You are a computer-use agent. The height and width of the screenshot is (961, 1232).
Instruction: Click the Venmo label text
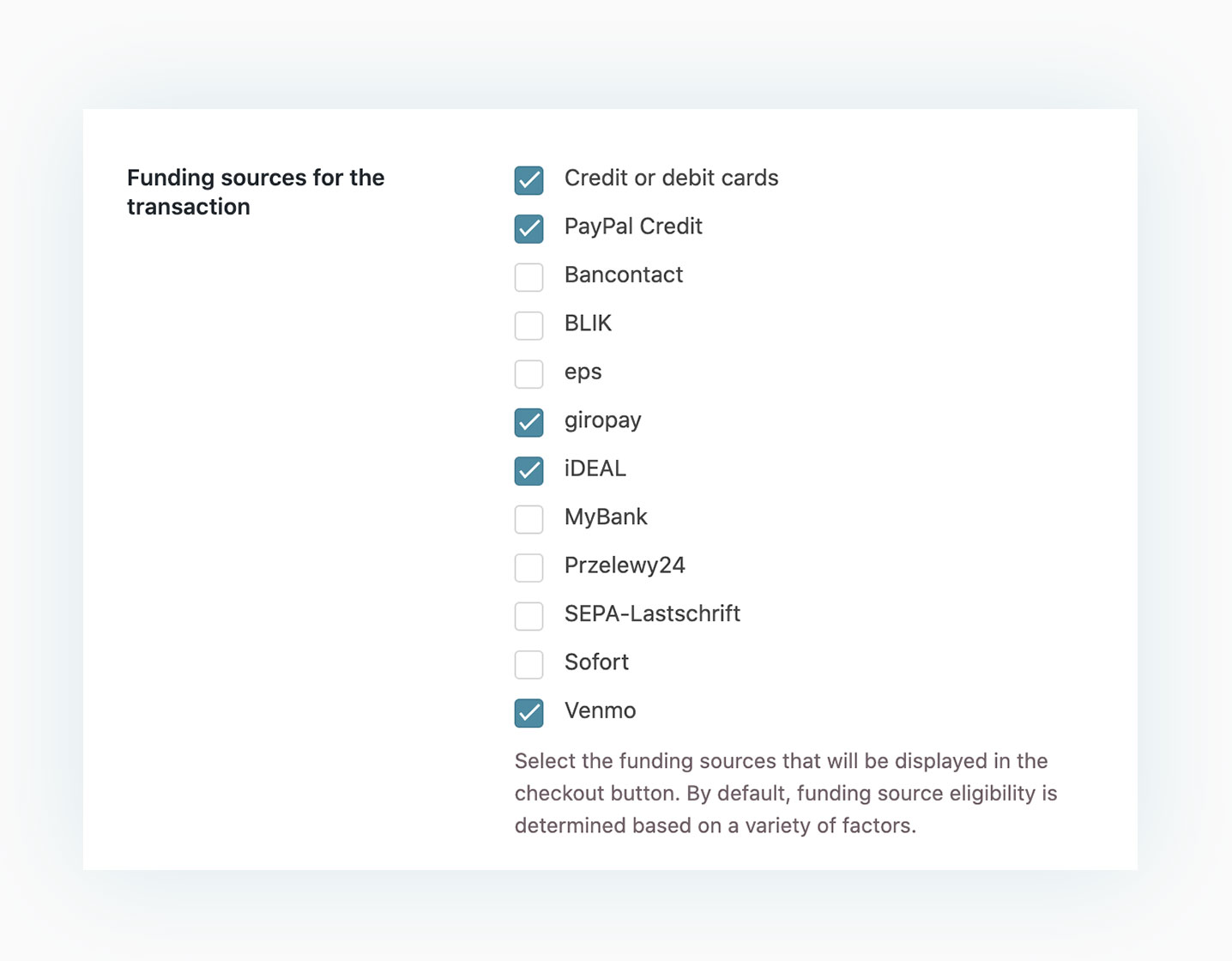[x=601, y=710]
